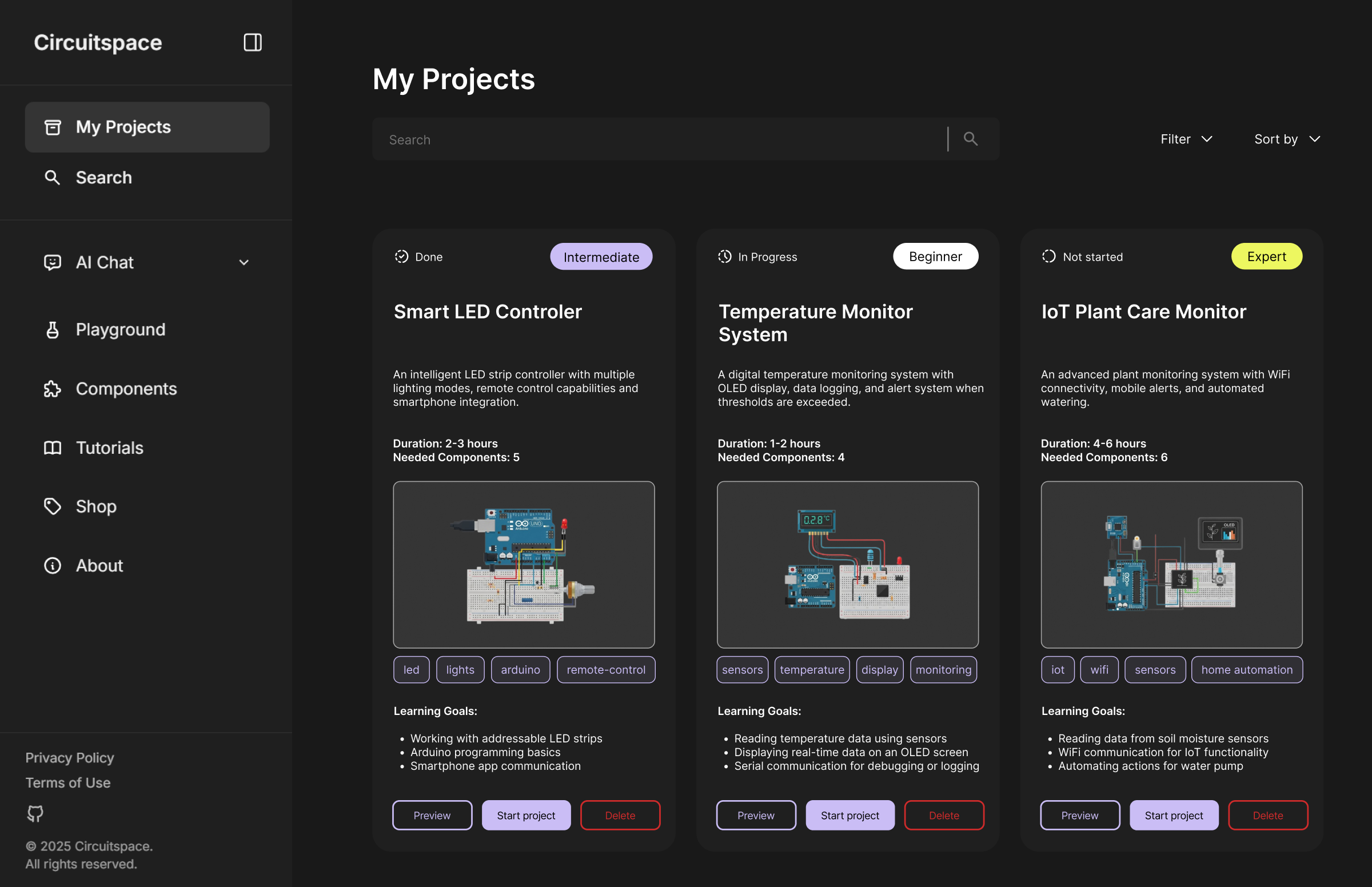Select the display tag

[x=880, y=669]
